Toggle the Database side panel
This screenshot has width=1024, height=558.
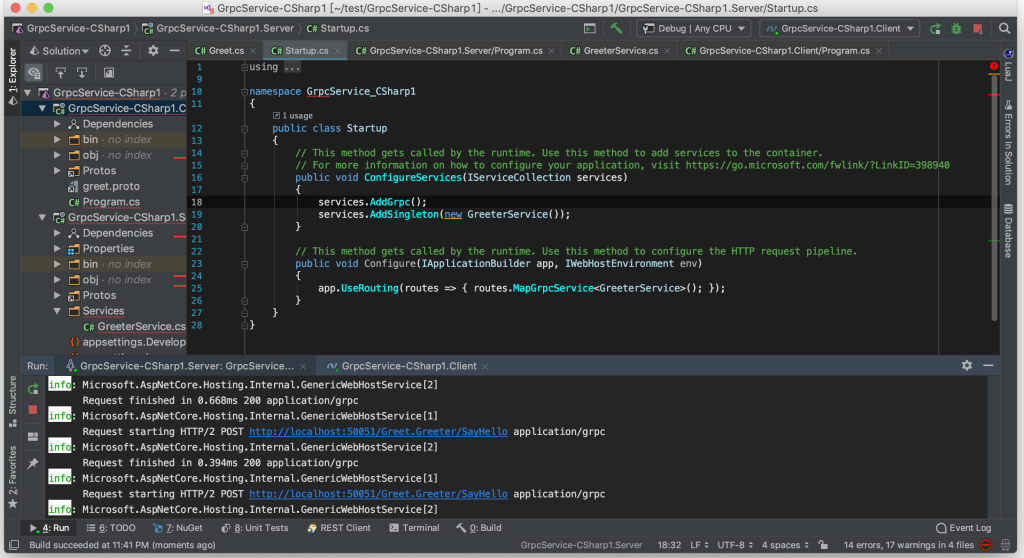tap(1008, 230)
